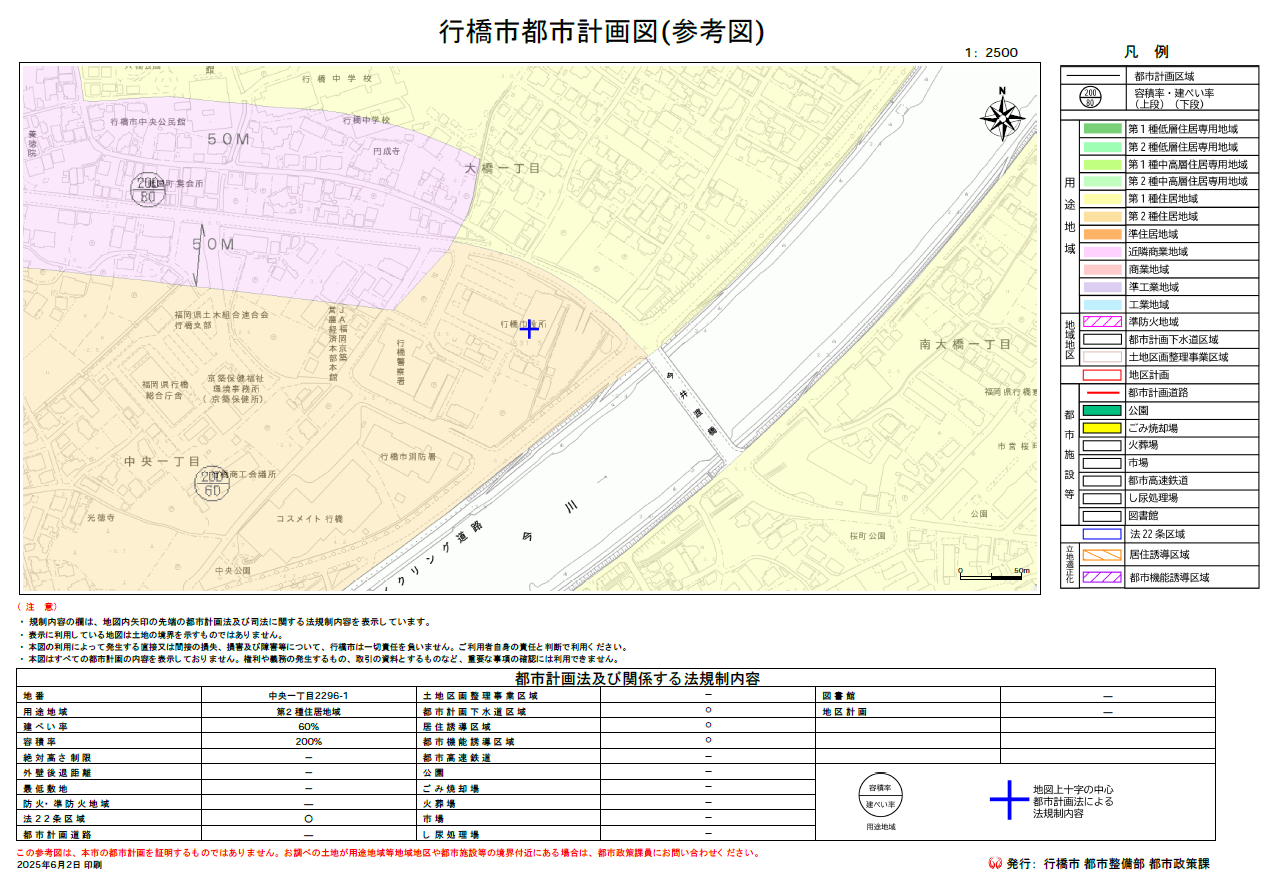This screenshot has width=1279, height=891.
Task: Click the 行橋市中央公民館 map label
Action: coord(148,121)
